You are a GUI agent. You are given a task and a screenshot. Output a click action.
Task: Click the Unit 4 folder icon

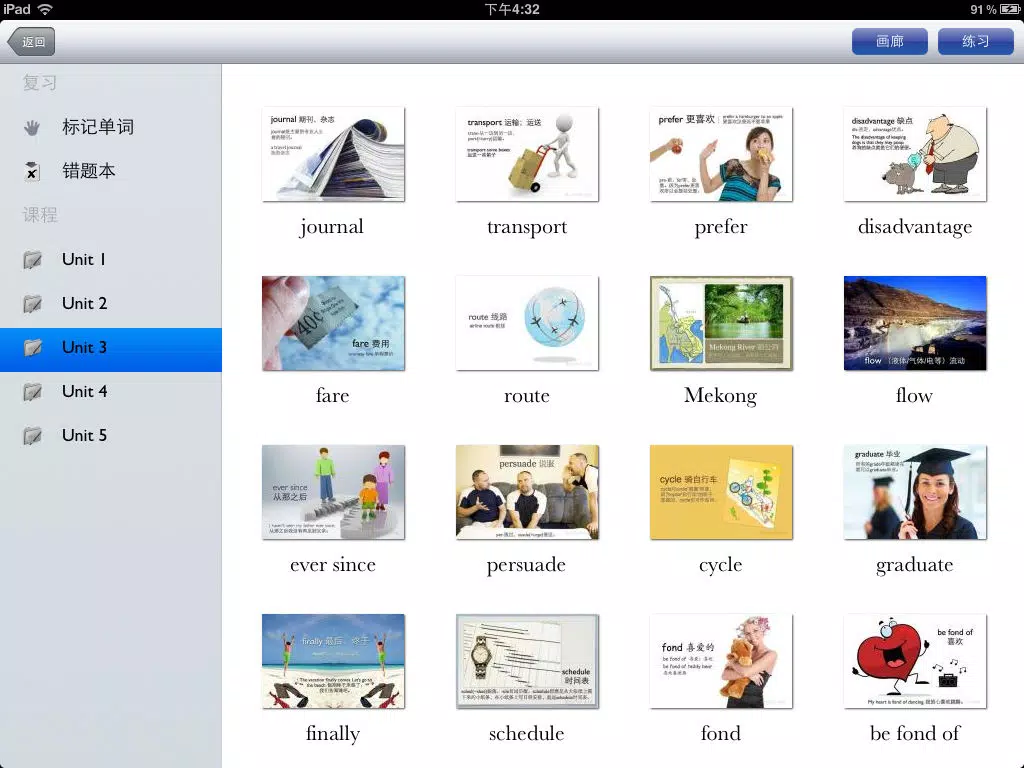point(32,392)
